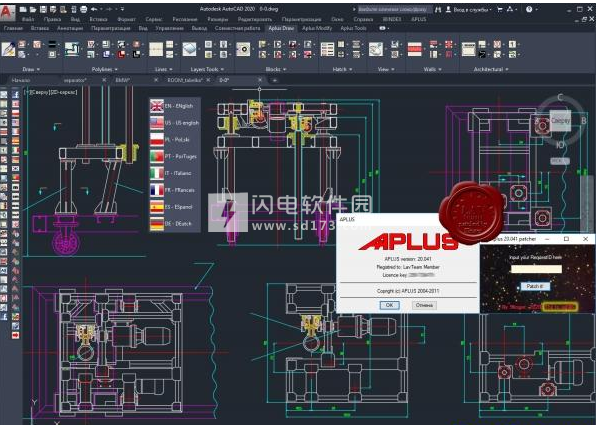This screenshot has width=596, height=425.
Task: Click the Facebook icon in left toolbar
Action: [16, 94]
